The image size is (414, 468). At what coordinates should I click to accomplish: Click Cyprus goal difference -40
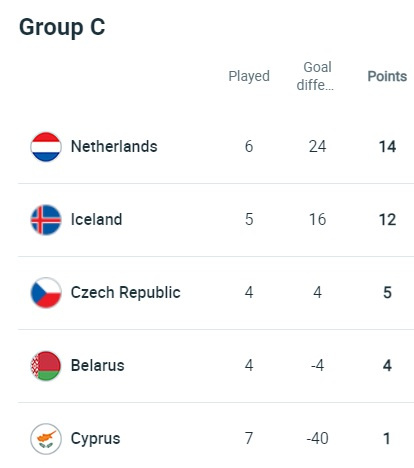click(317, 439)
